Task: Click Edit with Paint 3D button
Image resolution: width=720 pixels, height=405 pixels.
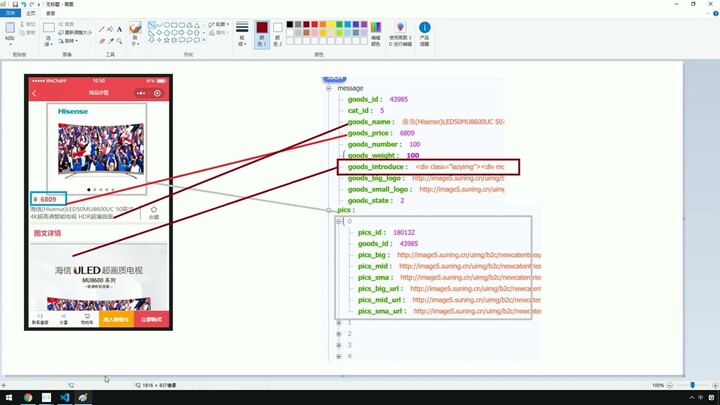Action: pos(400,34)
